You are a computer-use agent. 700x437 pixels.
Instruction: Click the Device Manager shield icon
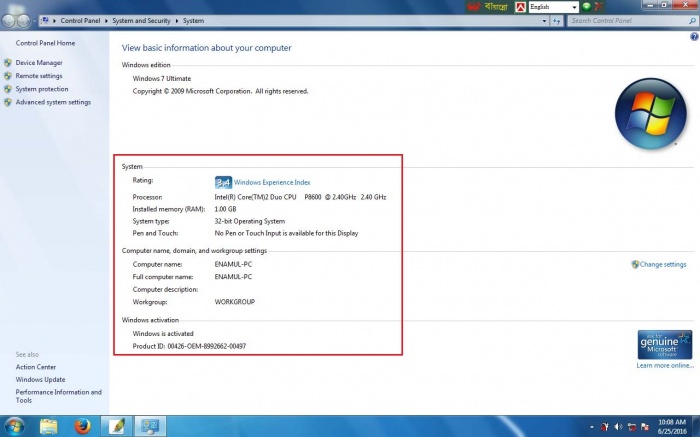[8, 63]
